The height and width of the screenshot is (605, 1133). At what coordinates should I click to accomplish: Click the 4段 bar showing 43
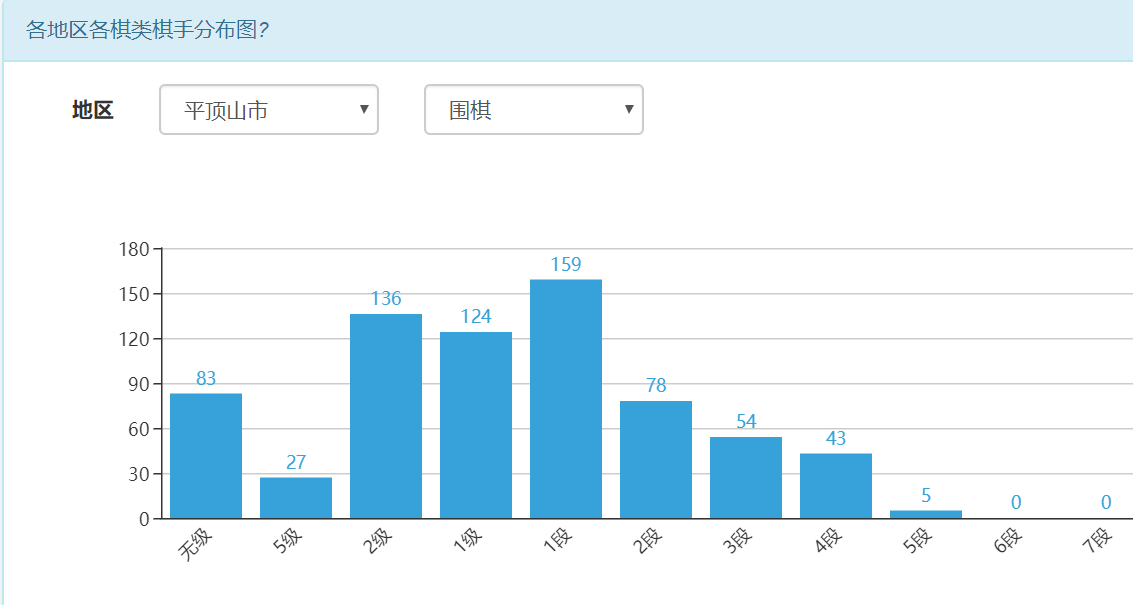[836, 486]
